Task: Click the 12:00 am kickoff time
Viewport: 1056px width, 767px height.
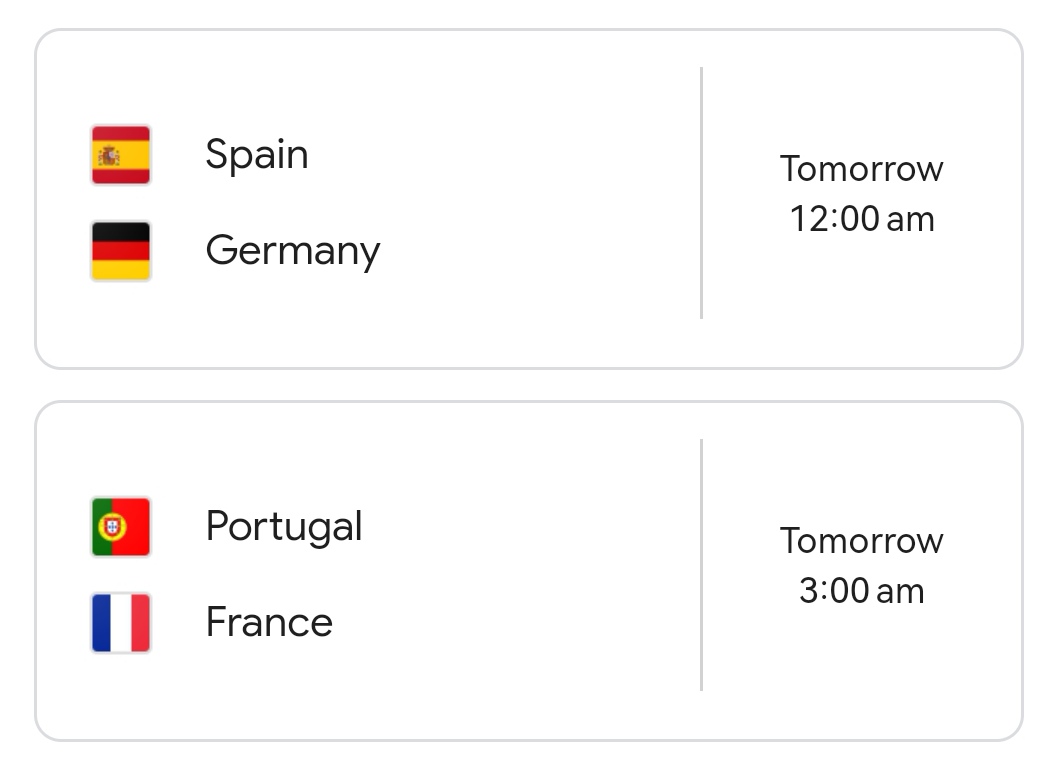Action: [861, 219]
